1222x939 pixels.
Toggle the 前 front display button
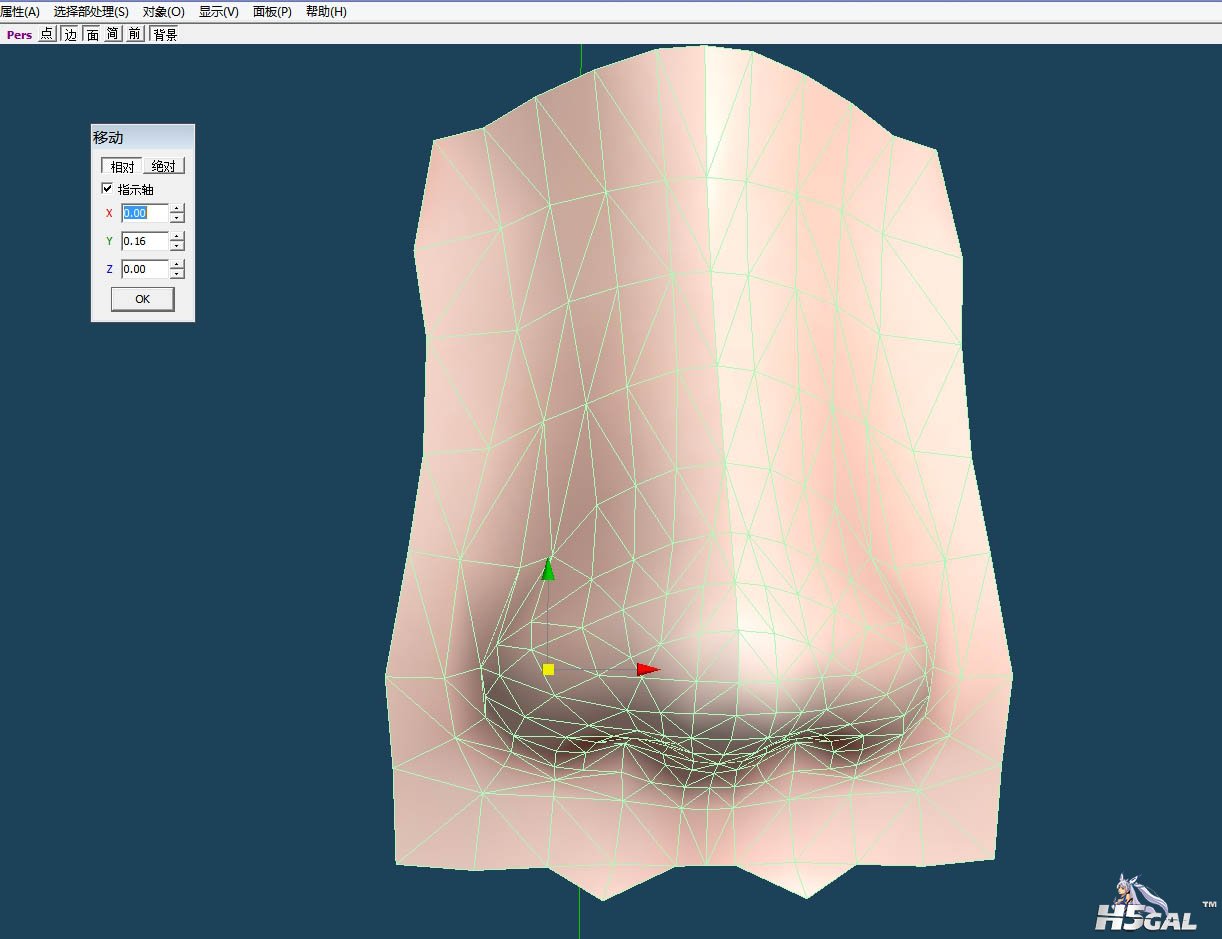pos(135,34)
